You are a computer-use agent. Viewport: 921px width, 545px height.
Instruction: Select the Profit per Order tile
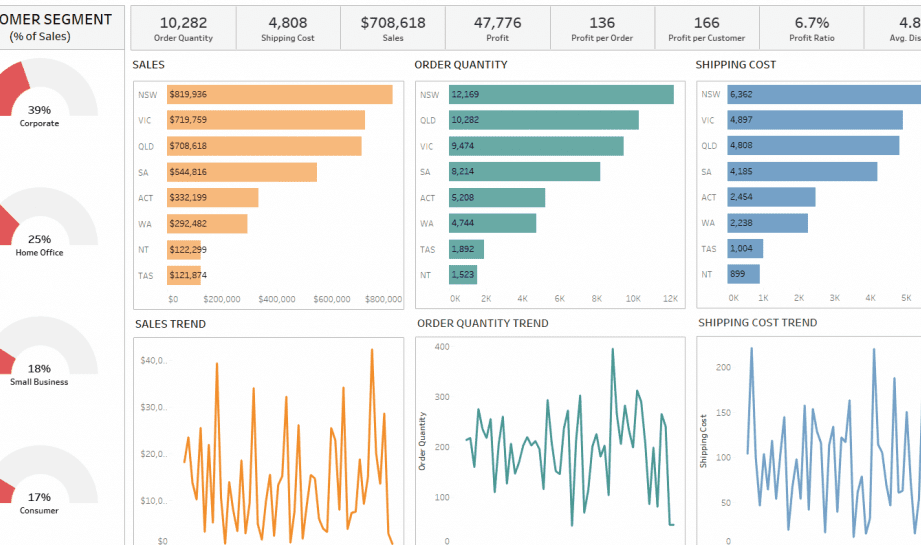602,28
